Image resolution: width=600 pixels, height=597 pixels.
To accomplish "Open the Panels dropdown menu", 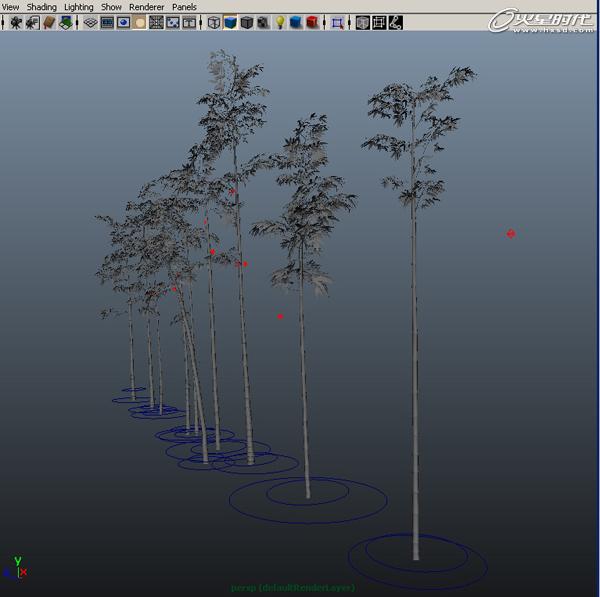I will 184,7.
